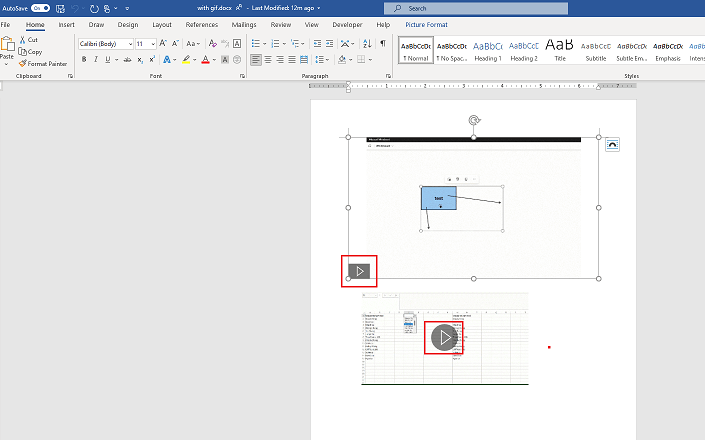Apply the Title style

[560, 50]
